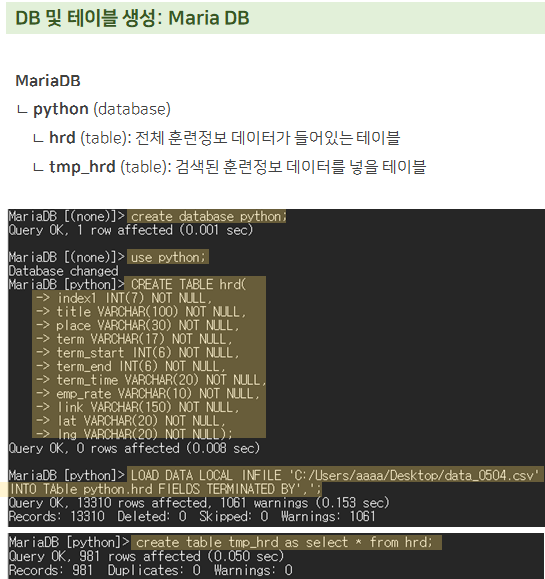
Task: Click the 'CREATE TABLE hrd(' statement
Action: pos(188,284)
